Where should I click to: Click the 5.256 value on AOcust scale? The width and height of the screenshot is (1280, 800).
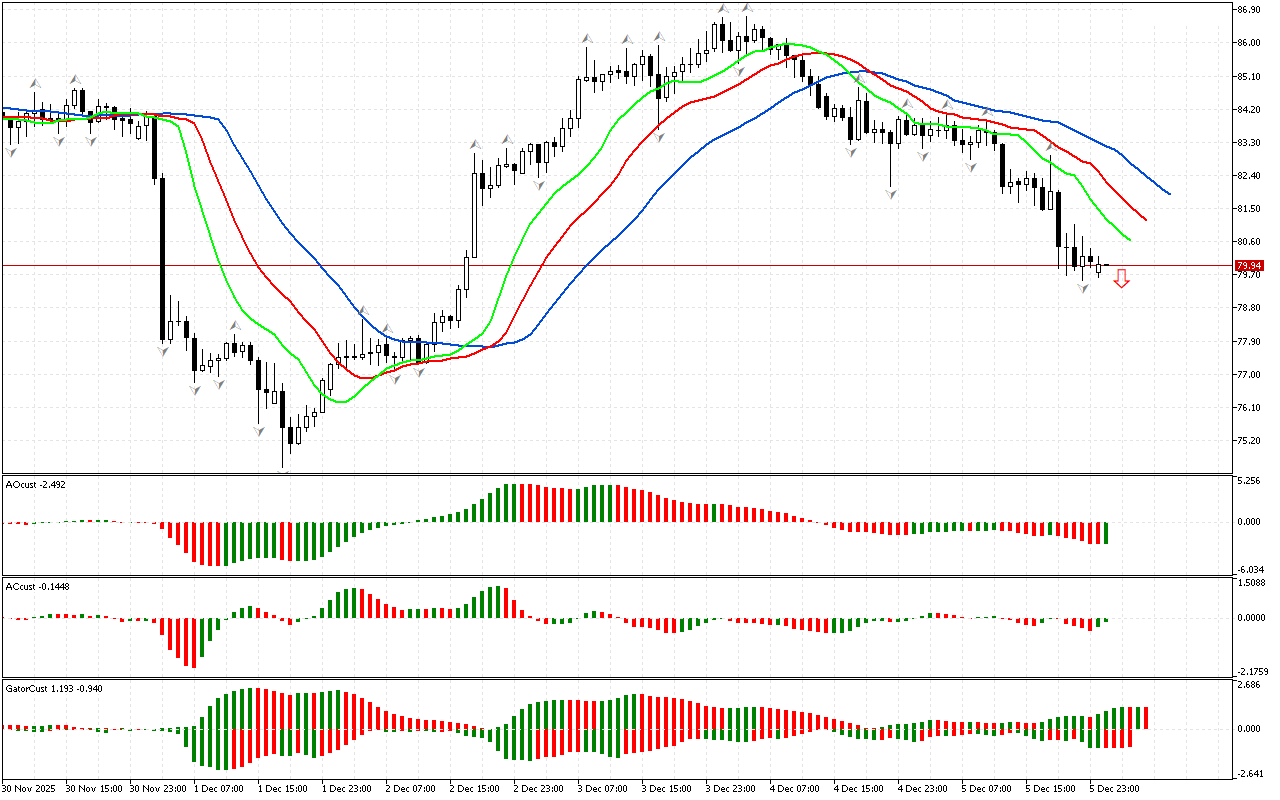click(1247, 481)
